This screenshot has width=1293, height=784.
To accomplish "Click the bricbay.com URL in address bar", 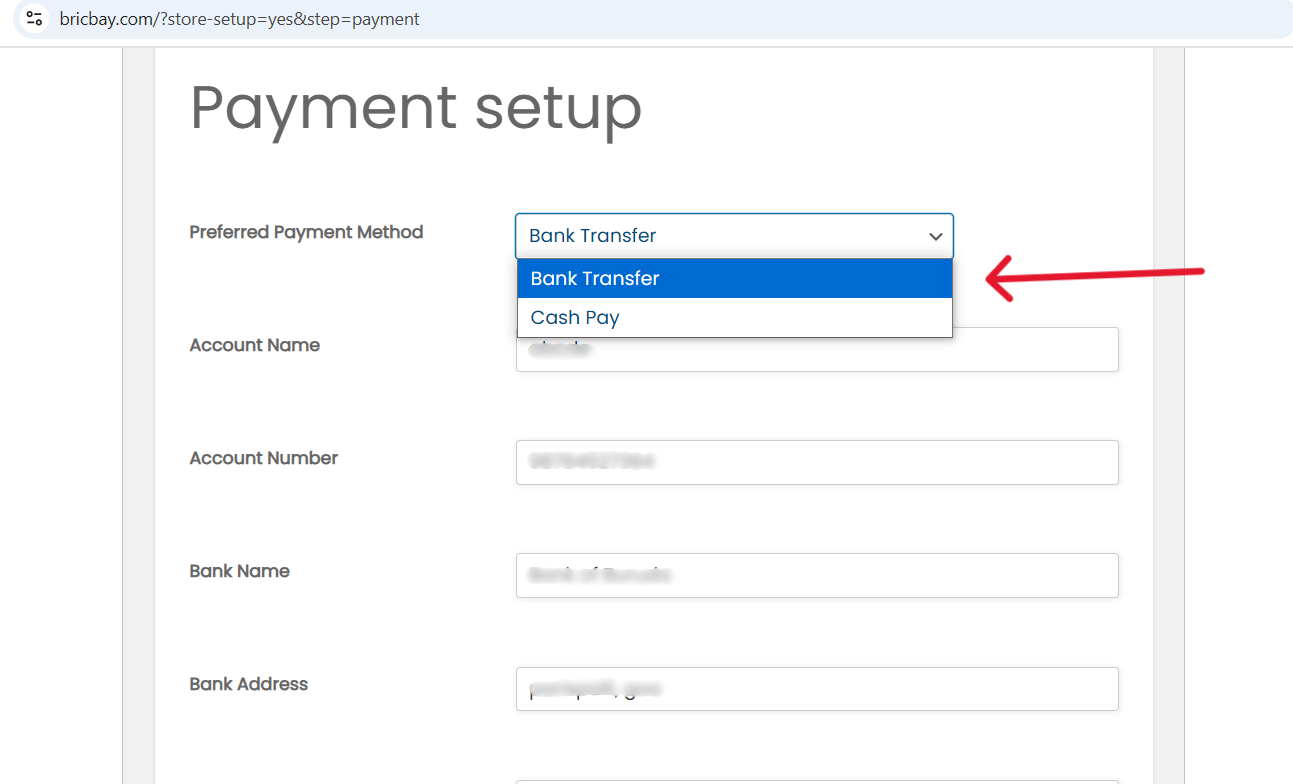I will [239, 19].
